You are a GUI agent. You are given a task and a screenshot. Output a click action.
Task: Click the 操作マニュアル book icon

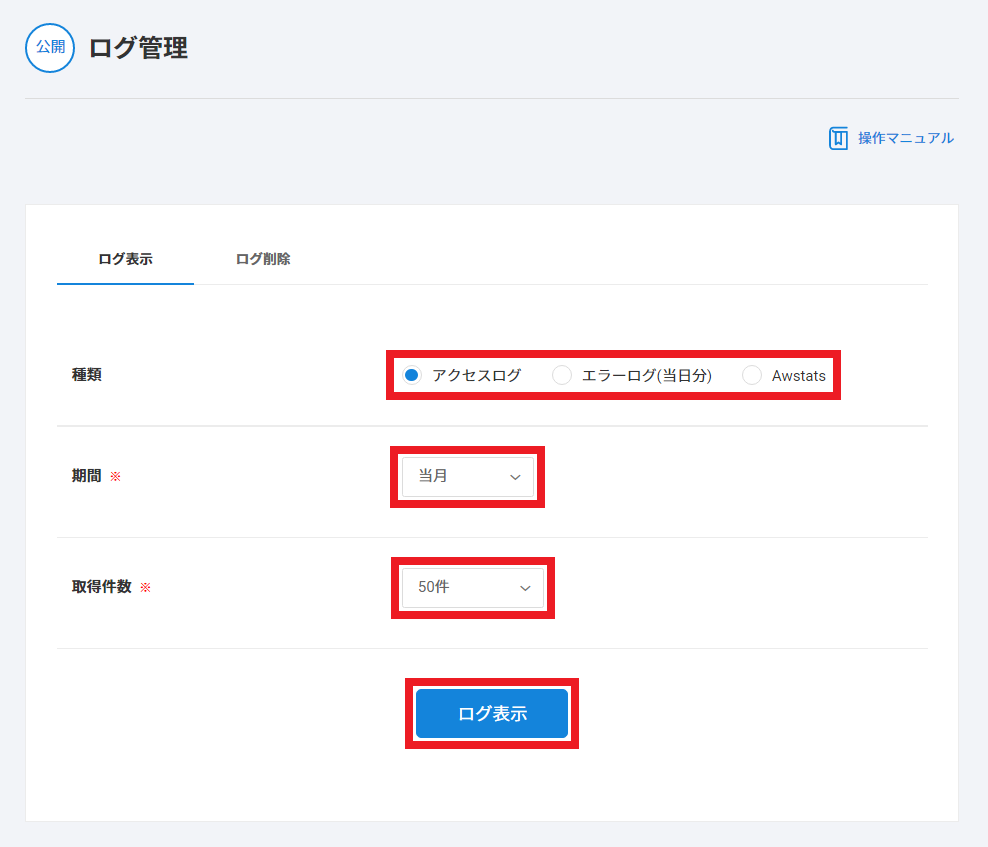pos(838,138)
